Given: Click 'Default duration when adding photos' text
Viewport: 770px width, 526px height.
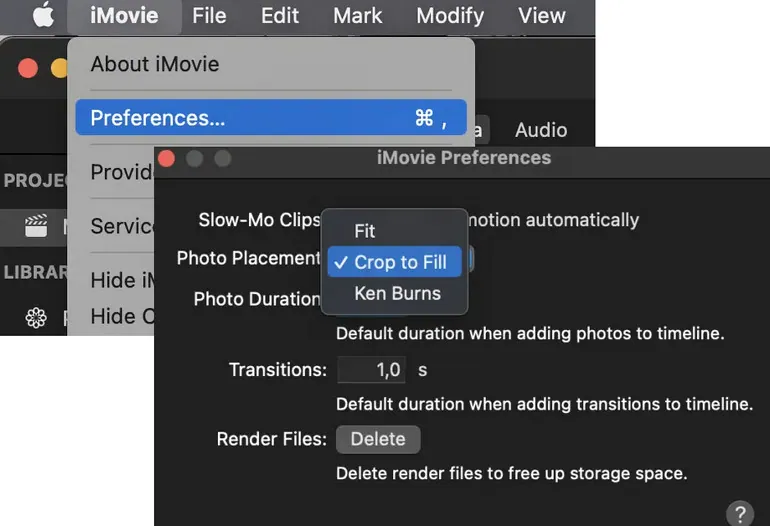Looking at the screenshot, I should click(530, 333).
